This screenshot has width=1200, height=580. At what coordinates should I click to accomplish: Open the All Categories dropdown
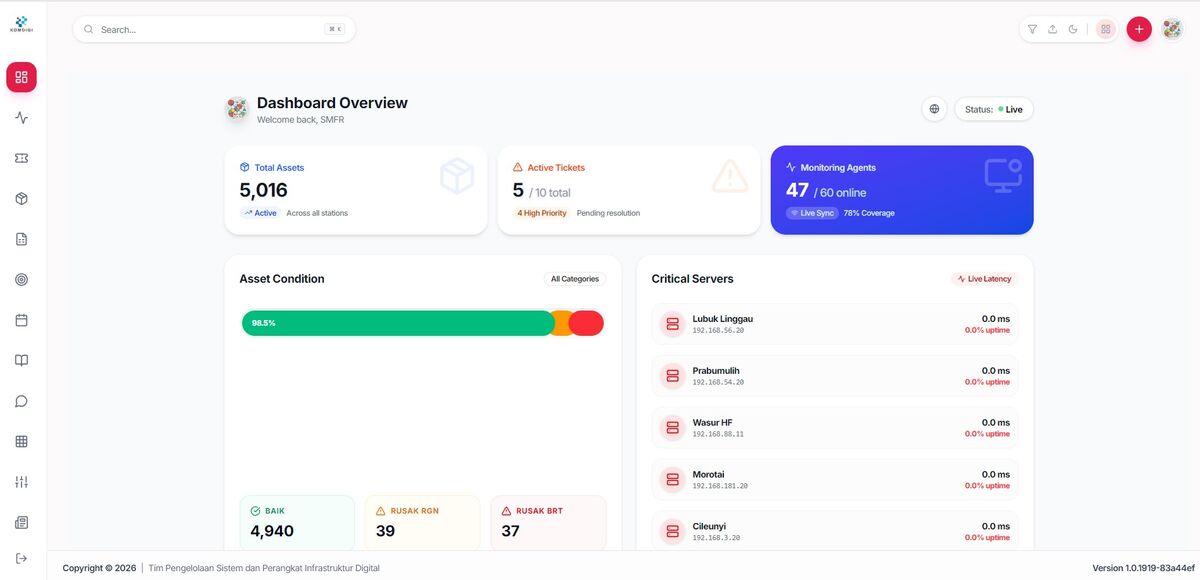point(575,279)
